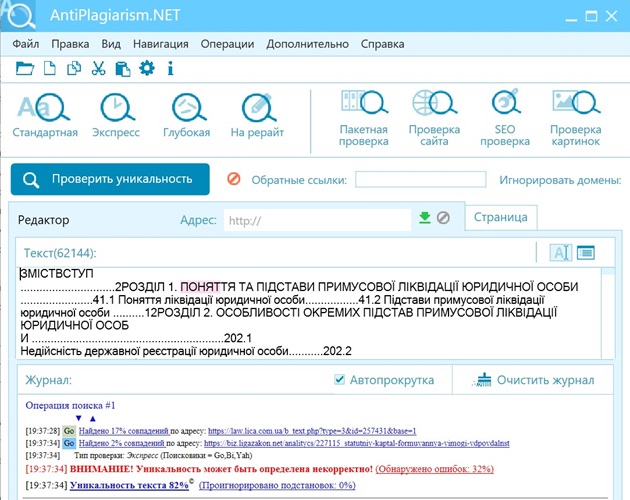
Task: Click 'Уникальность текста 82%' link
Action: pyautogui.click(x=129, y=485)
